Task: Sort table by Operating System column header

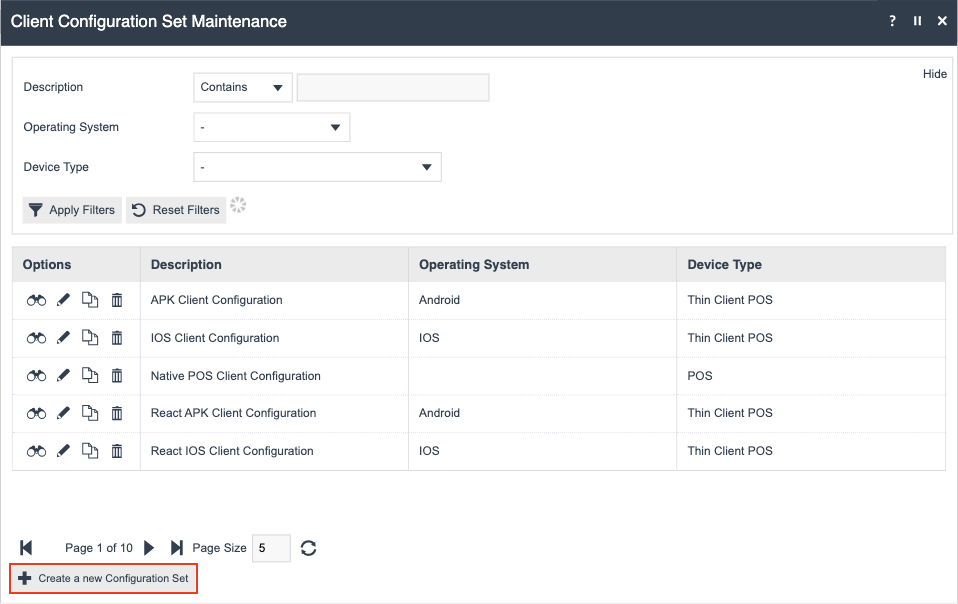Action: tap(474, 265)
